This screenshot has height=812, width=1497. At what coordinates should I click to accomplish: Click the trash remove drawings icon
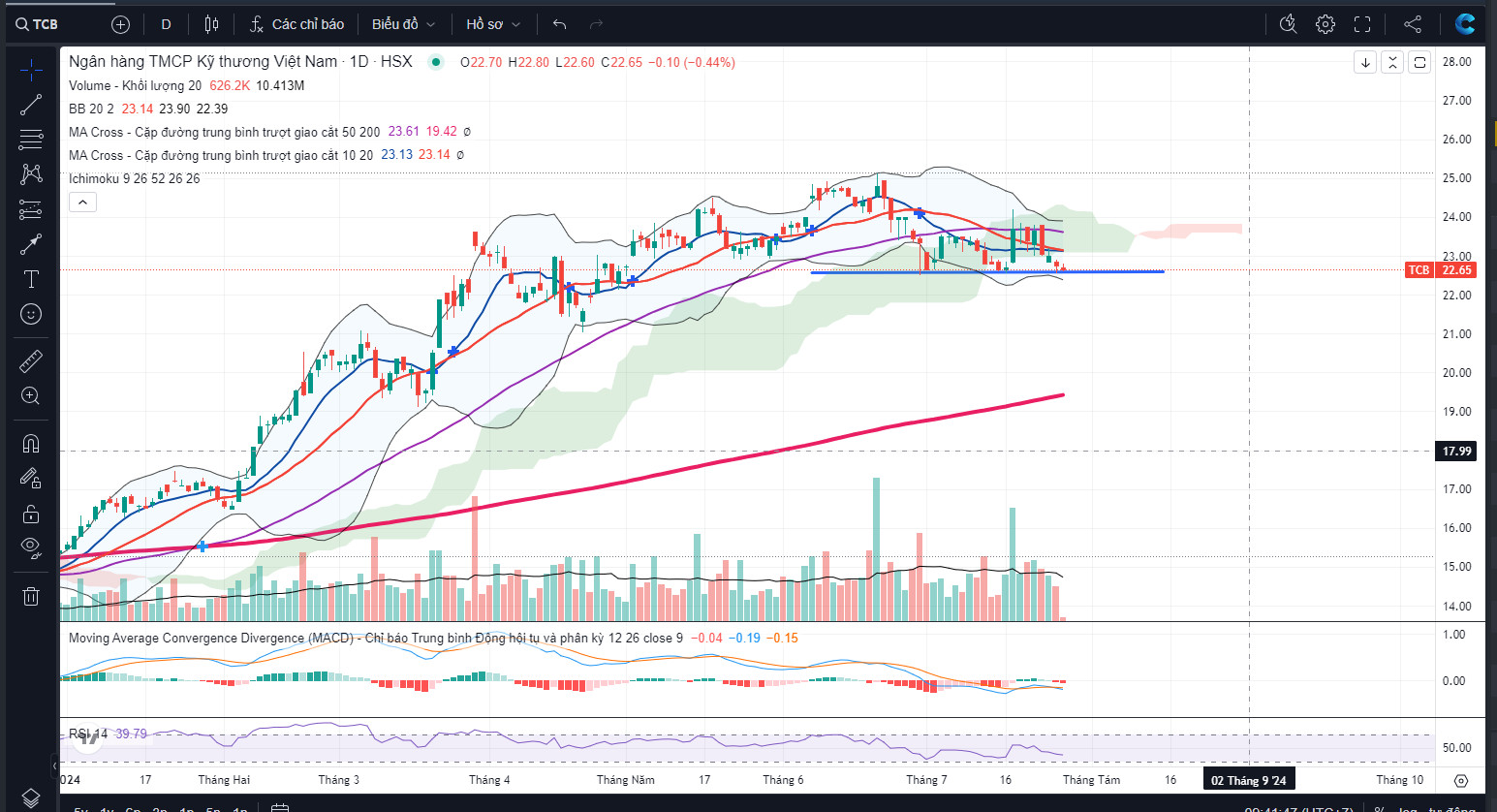point(31,596)
